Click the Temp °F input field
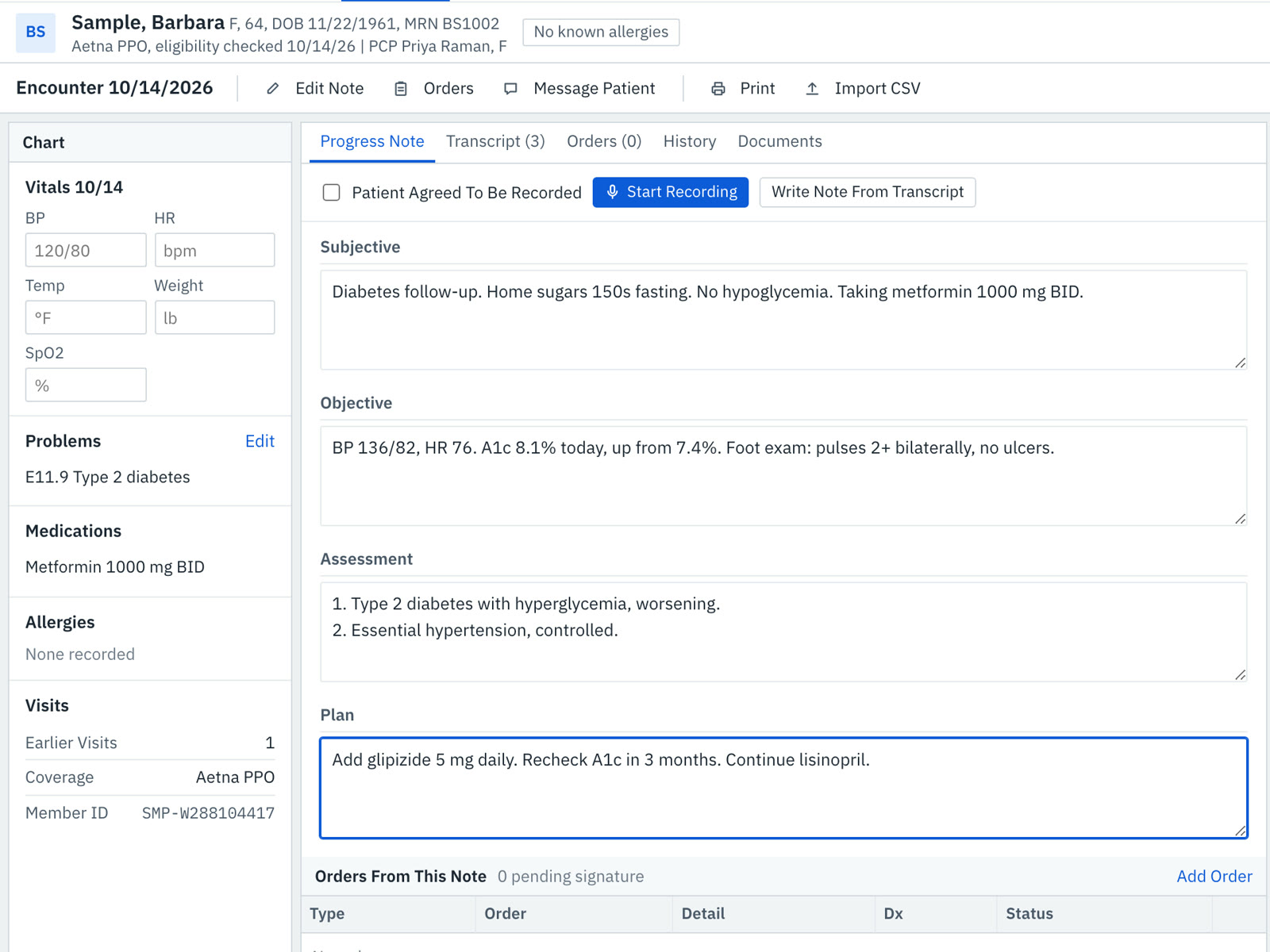Screen dimensions: 1270x952 (x=86, y=318)
